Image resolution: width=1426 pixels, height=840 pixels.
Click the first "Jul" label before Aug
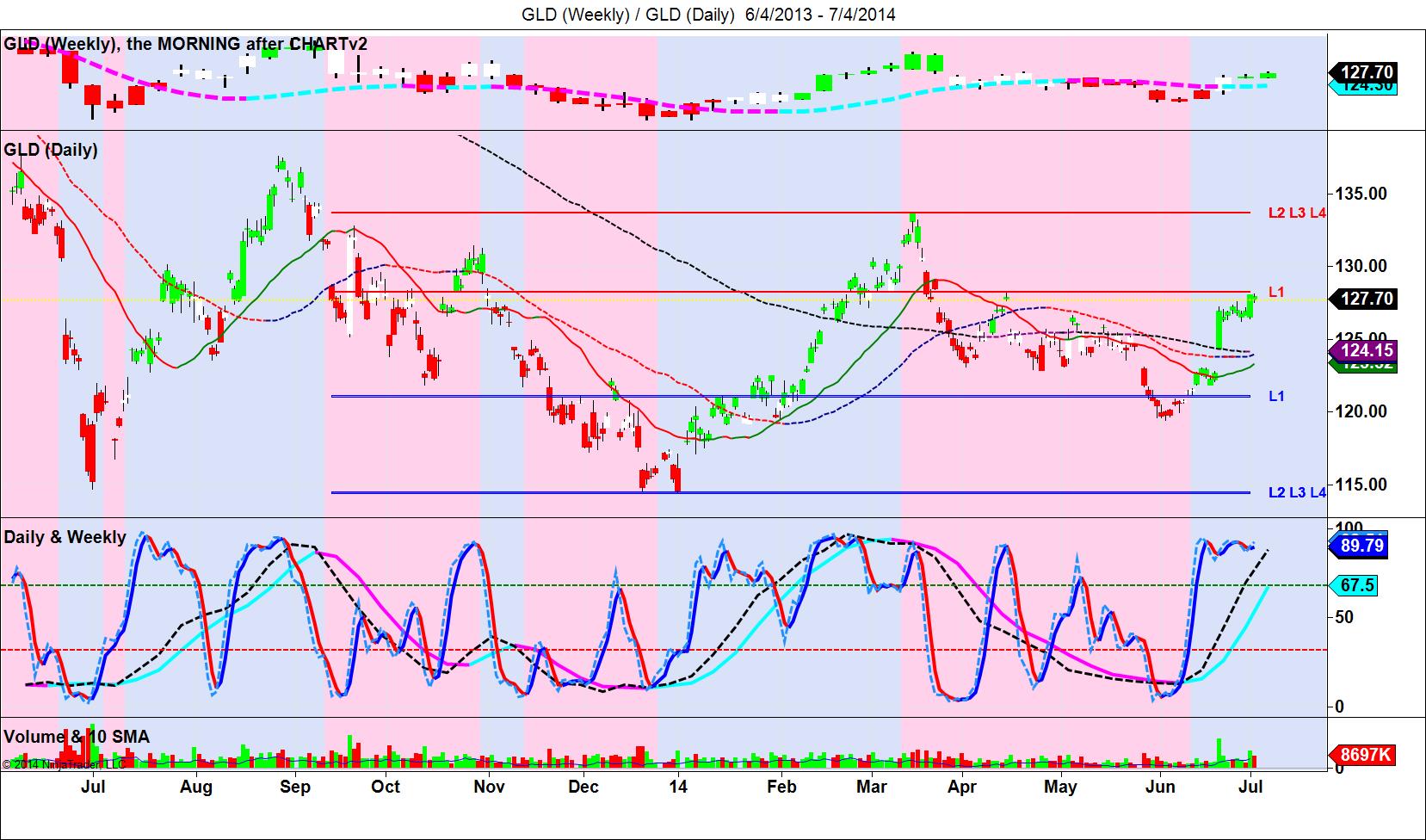point(93,787)
